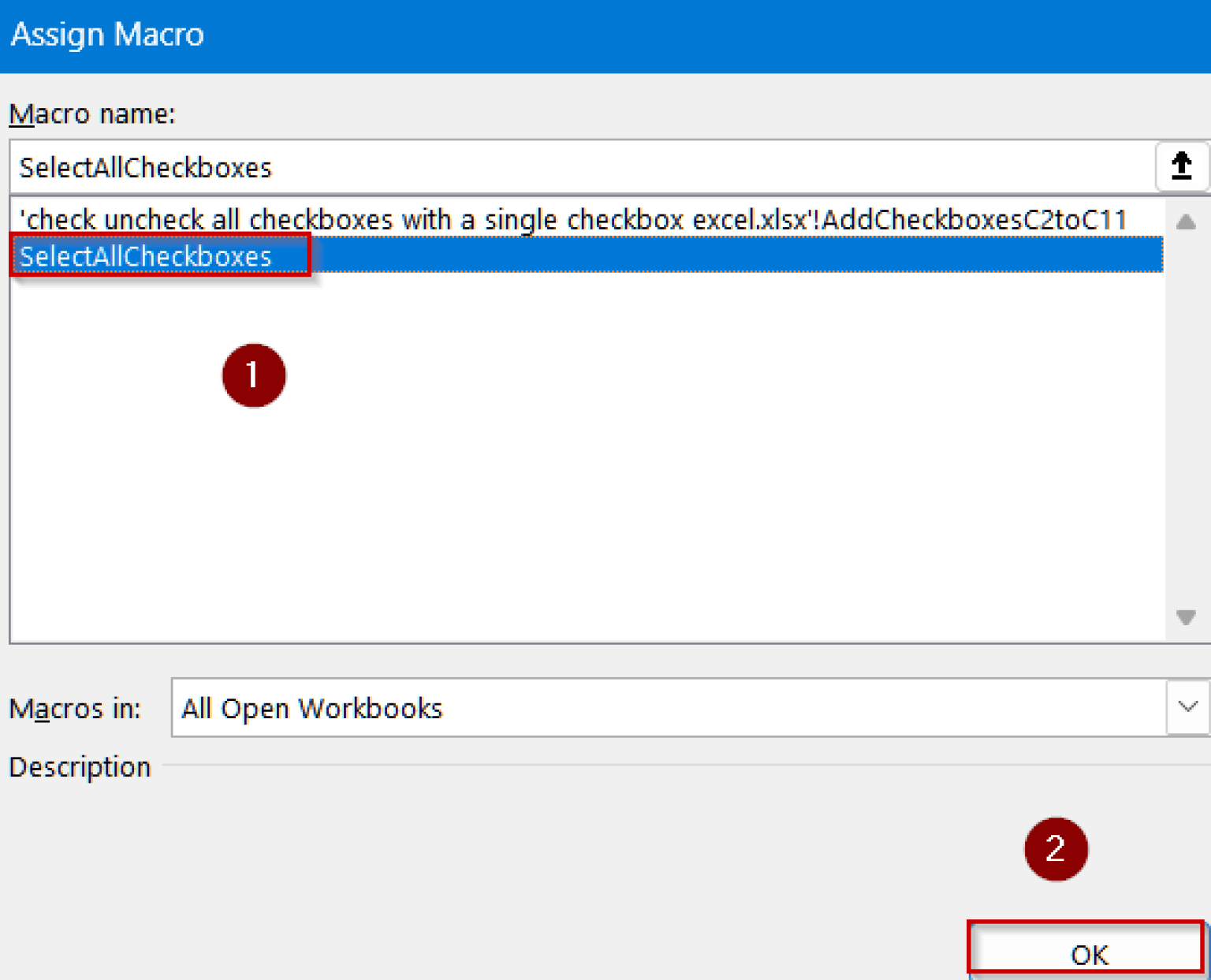Click the red annotation circle labeled 1
Viewport: 1211px width, 980px height.
tap(254, 376)
